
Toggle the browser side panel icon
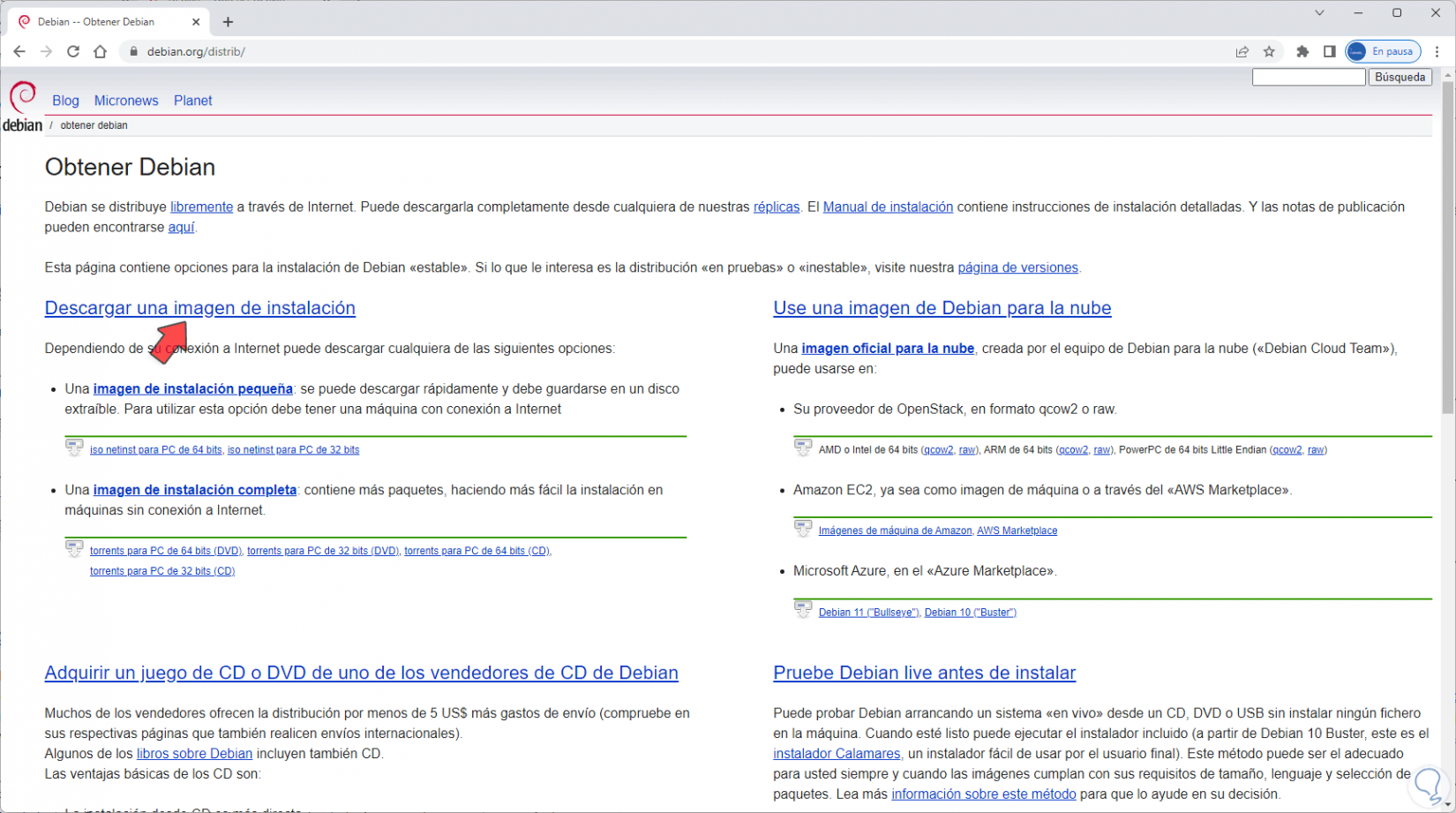point(1329,51)
